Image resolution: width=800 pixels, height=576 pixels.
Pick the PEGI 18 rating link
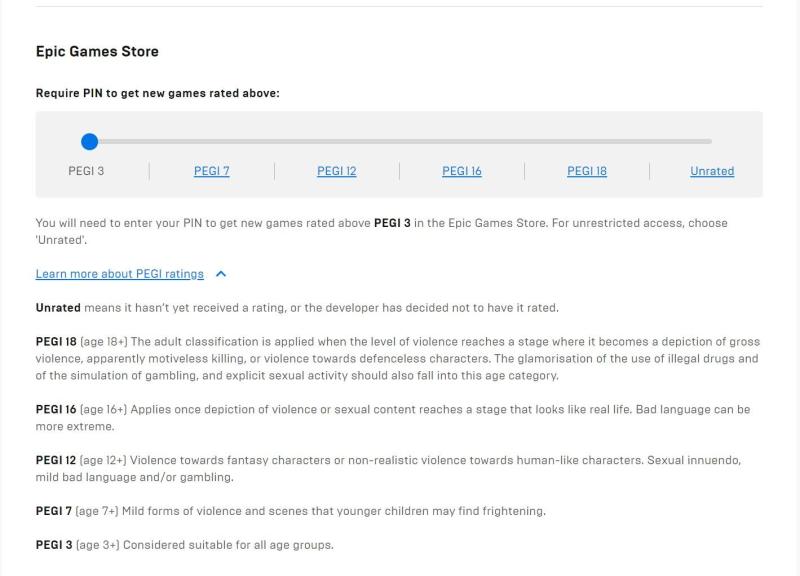click(x=587, y=171)
